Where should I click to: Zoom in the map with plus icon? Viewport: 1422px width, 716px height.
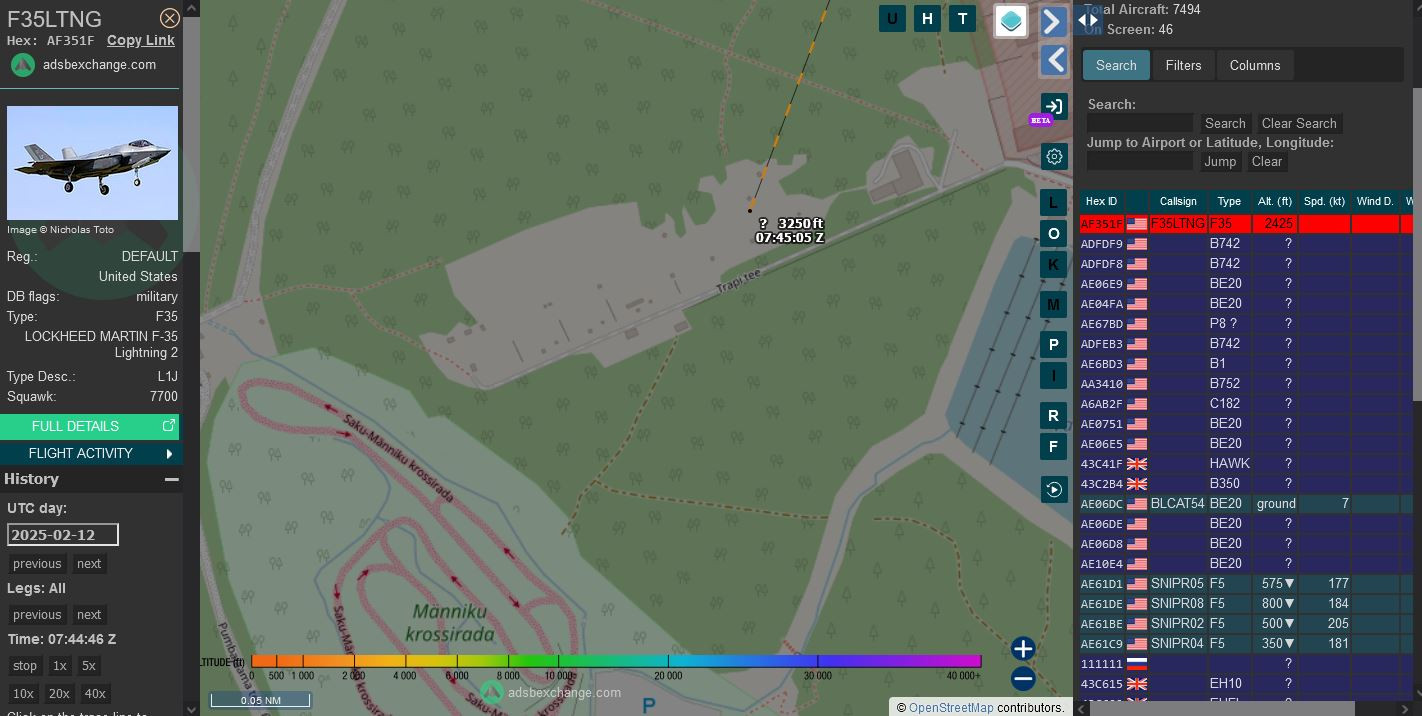1022,649
